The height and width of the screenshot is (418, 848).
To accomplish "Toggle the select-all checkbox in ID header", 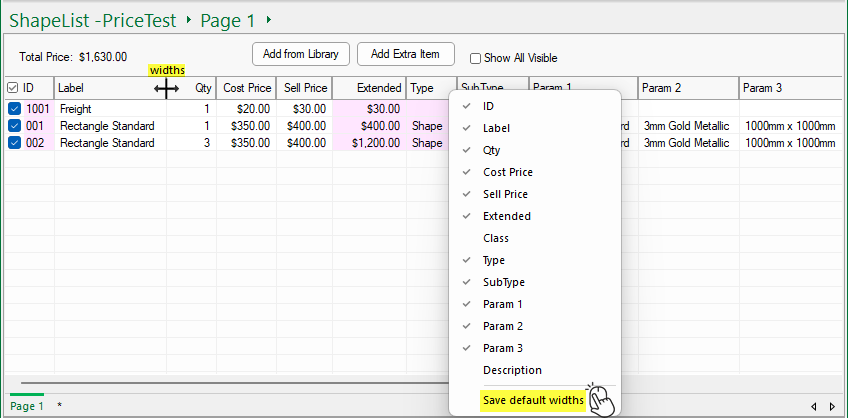I will point(13,88).
